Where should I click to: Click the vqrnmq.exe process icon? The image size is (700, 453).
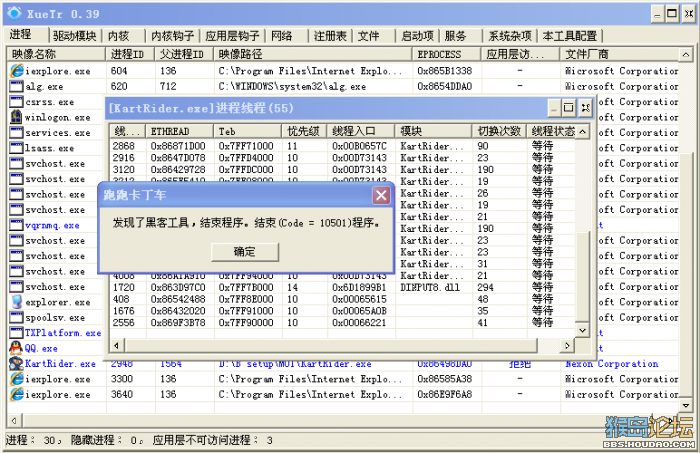(17, 225)
